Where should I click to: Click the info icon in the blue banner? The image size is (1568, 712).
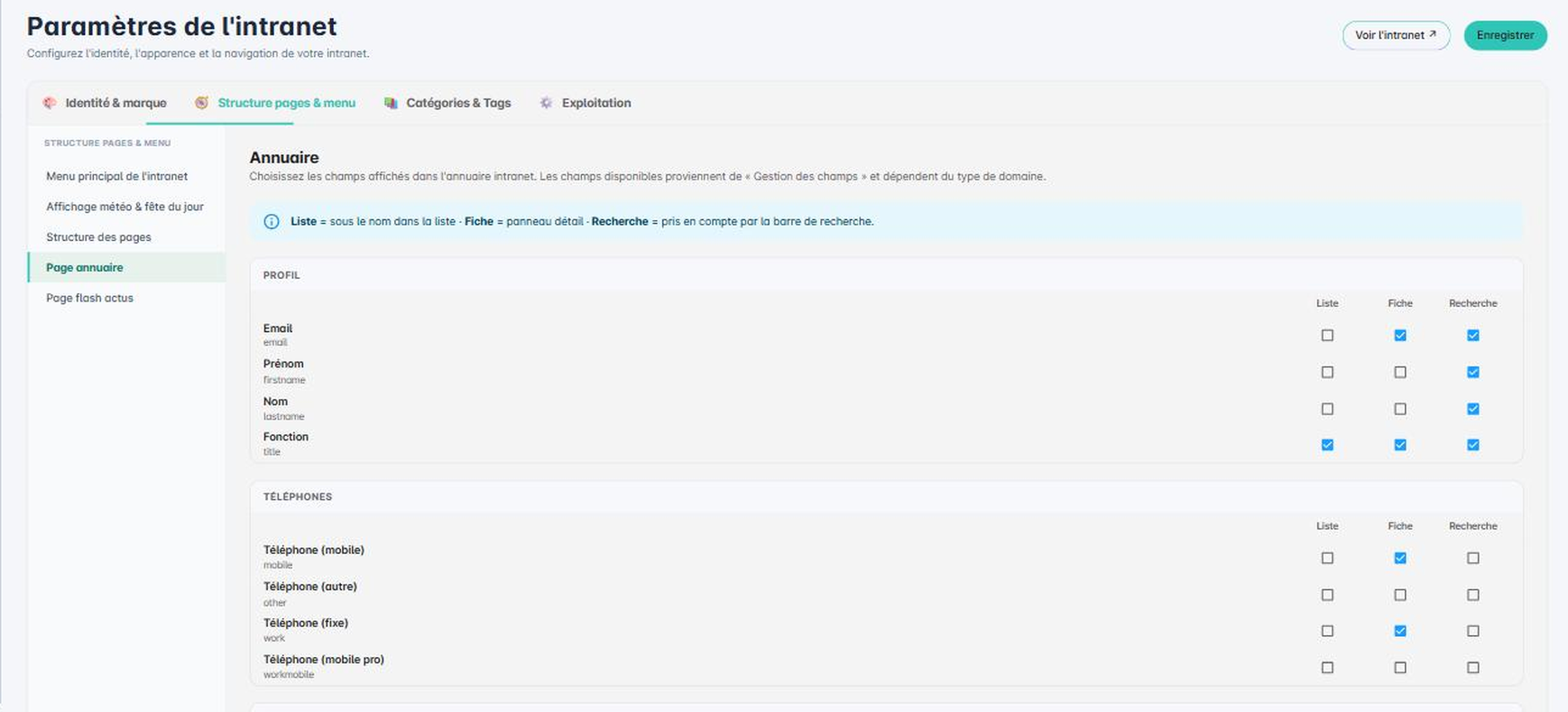[272, 222]
